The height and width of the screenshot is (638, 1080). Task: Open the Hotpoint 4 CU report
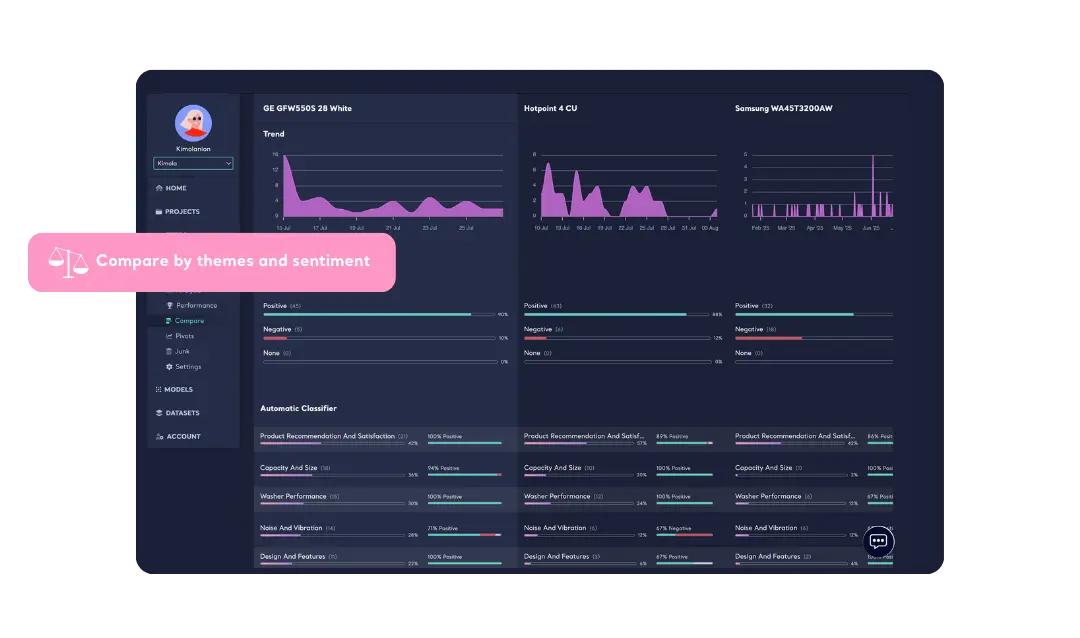[546, 108]
